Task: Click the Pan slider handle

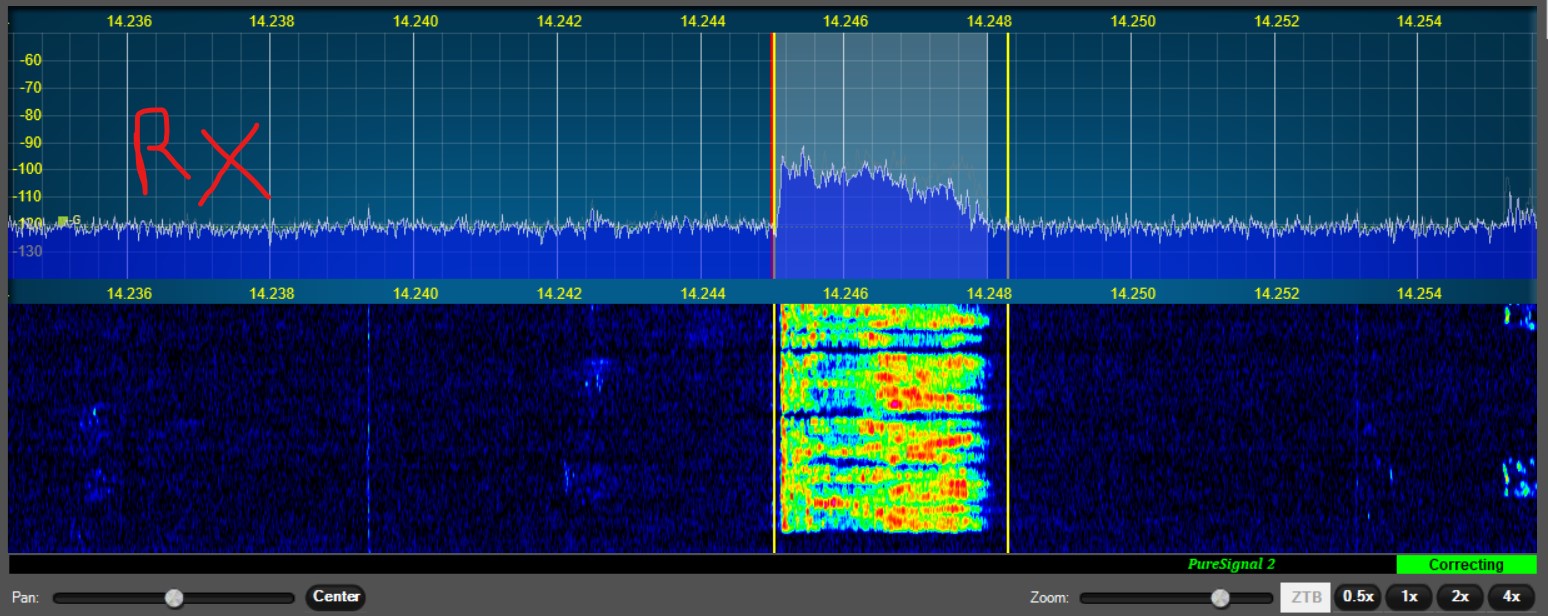Action: [x=174, y=598]
